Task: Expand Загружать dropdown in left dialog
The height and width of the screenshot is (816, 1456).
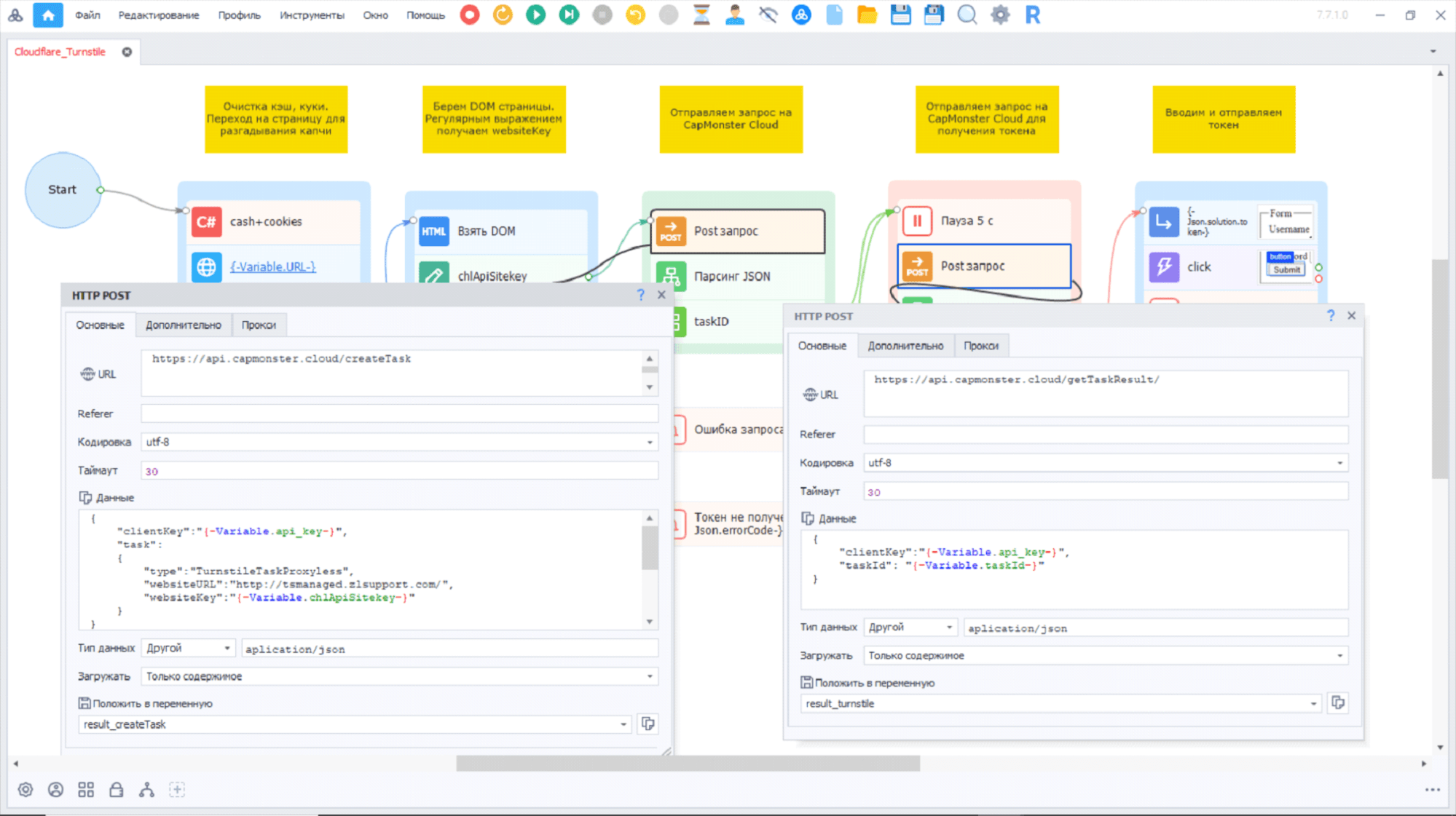Action: [x=650, y=676]
